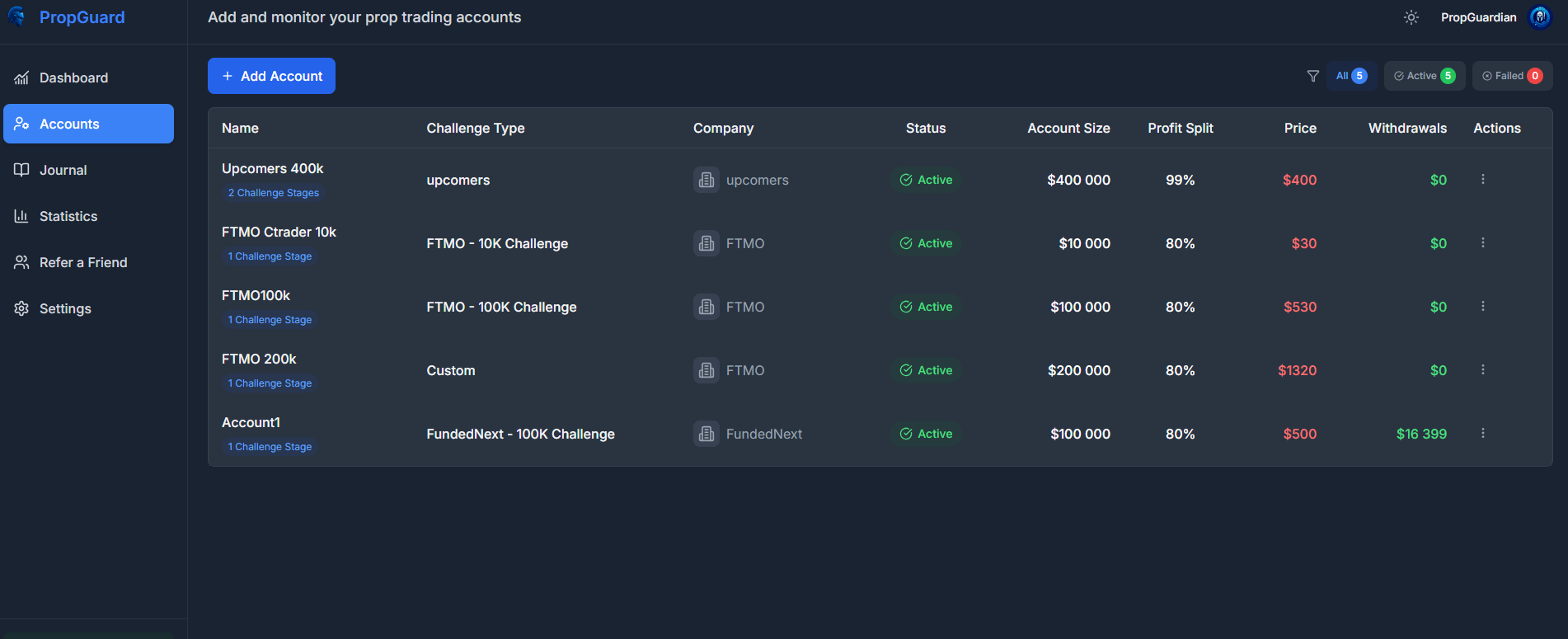1568x639 pixels.
Task: Select the Accounts sidebar item
Action: (88, 124)
